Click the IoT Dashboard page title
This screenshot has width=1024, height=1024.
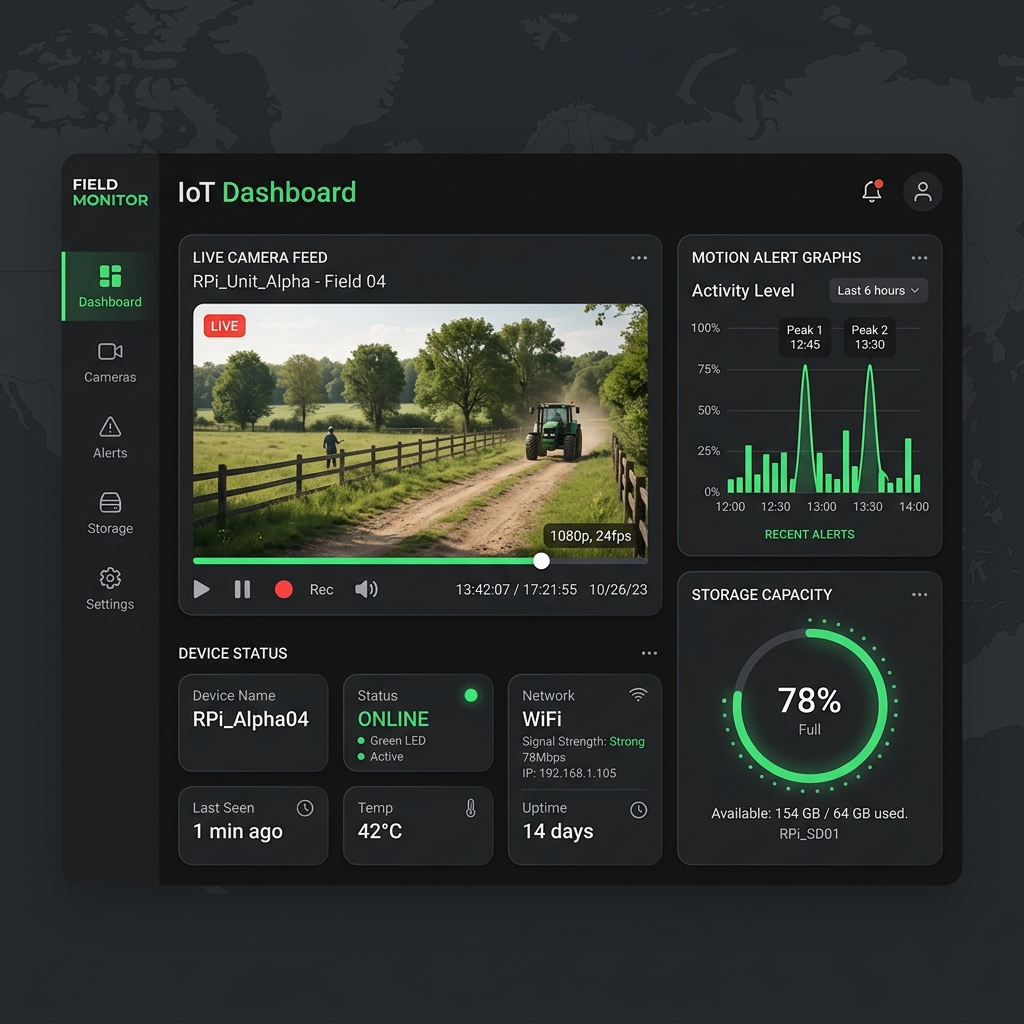coord(267,192)
